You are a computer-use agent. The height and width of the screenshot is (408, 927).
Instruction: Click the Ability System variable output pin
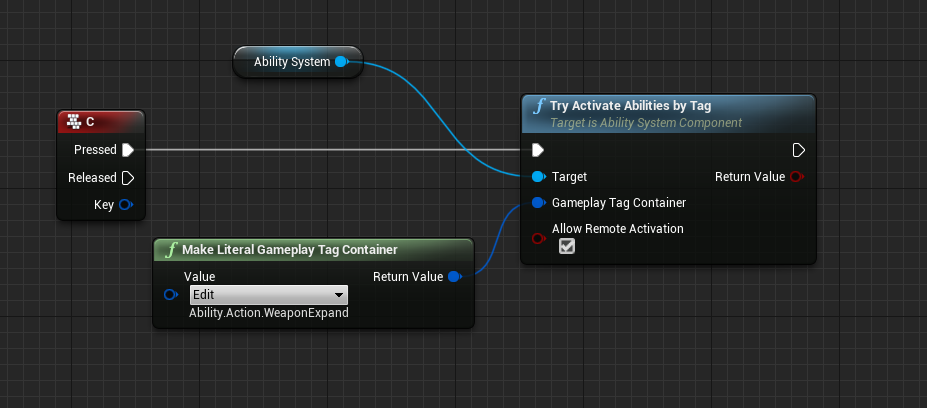(341, 61)
